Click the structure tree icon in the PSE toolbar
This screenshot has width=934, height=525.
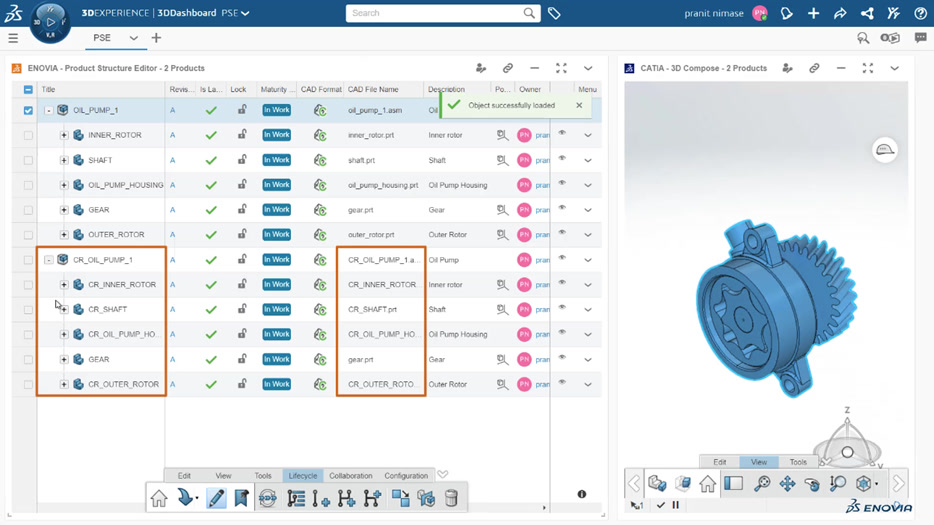pyautogui.click(x=295, y=498)
